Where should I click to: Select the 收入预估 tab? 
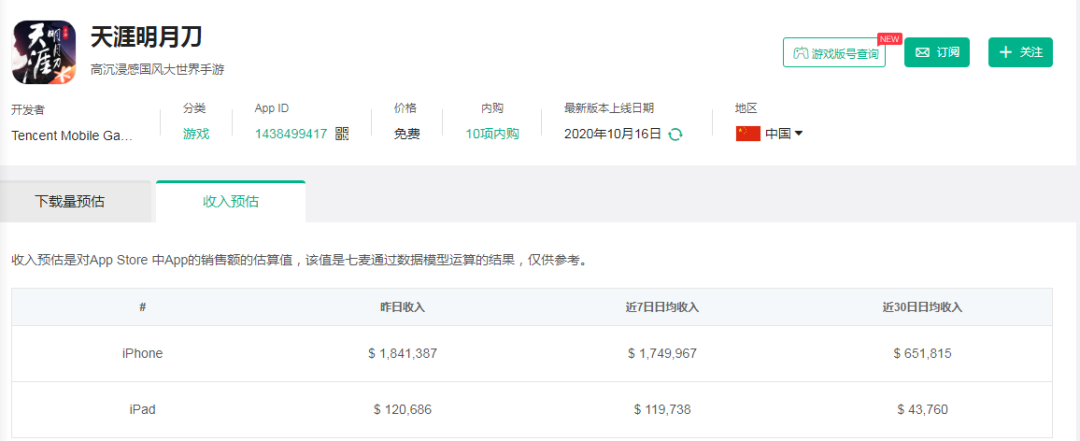(x=231, y=201)
